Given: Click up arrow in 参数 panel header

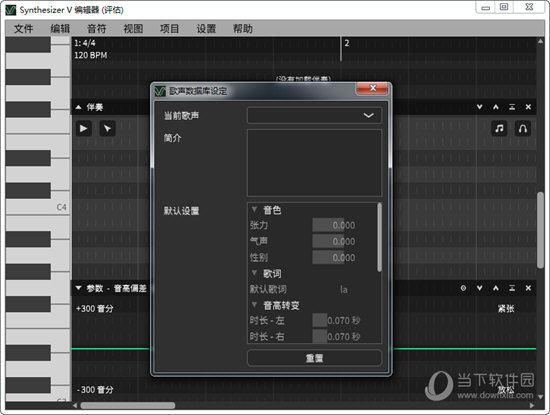Looking at the screenshot, I should click(496, 288).
